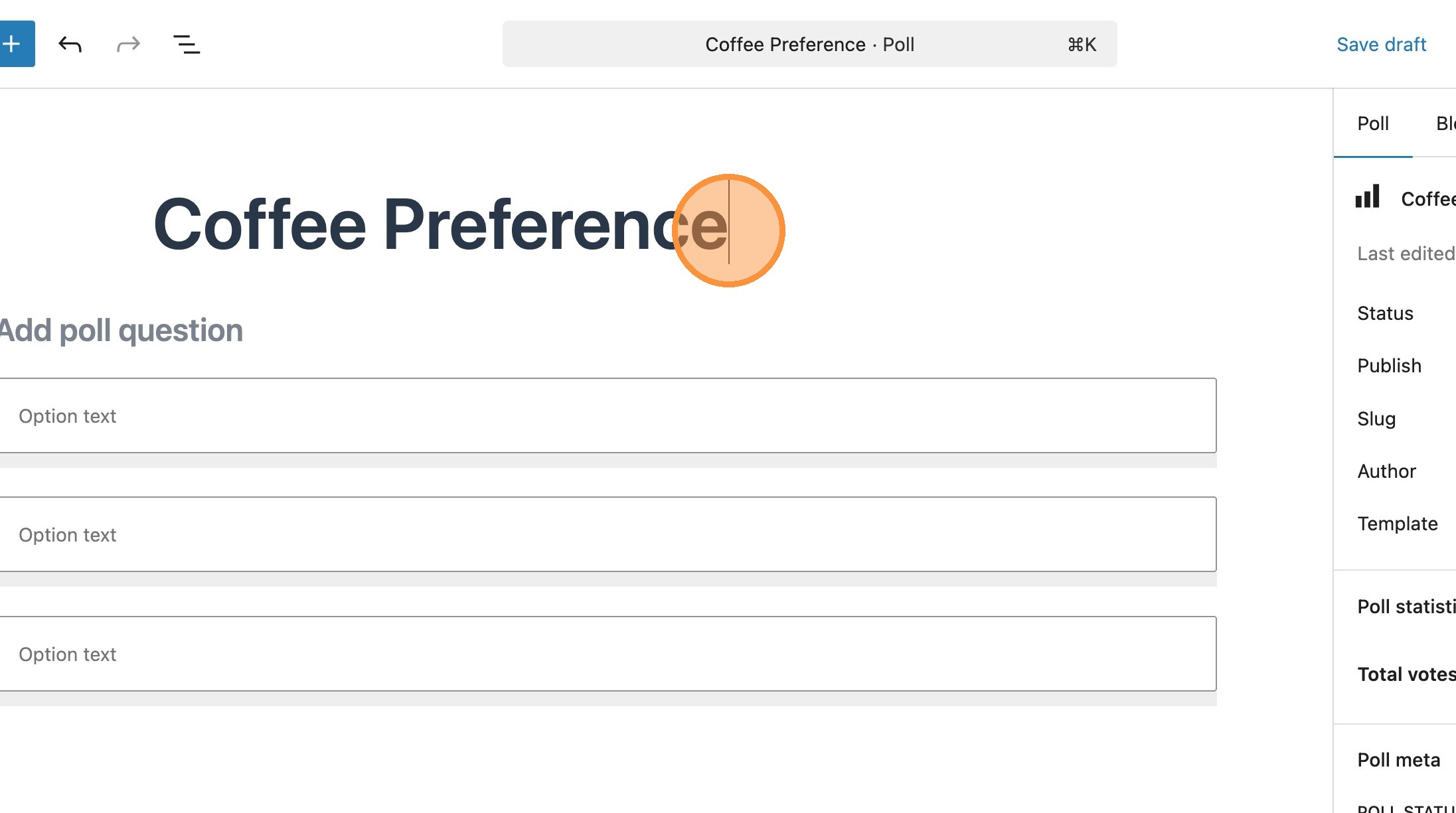1456x813 pixels.
Task: Click the ⌘K shortcut indicator
Action: point(1082,44)
